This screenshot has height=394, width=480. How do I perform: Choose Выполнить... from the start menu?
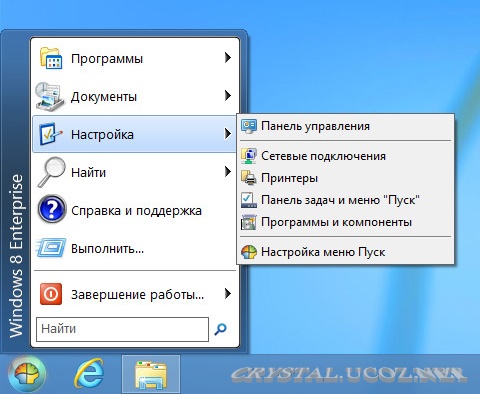[x=135, y=248]
